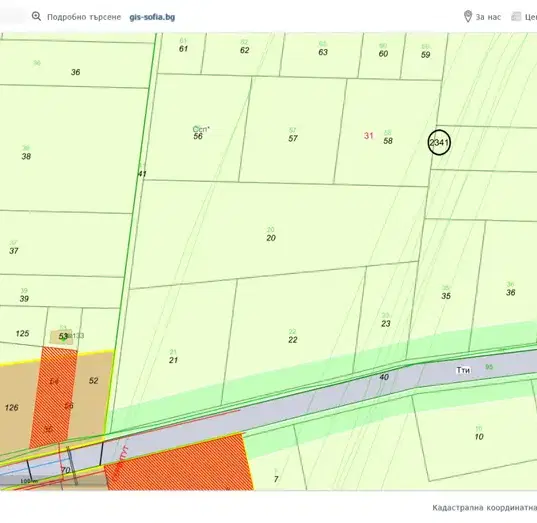This screenshot has width=537, height=523.
Task: Open Подробно търсене advanced search
Action: 84,17
